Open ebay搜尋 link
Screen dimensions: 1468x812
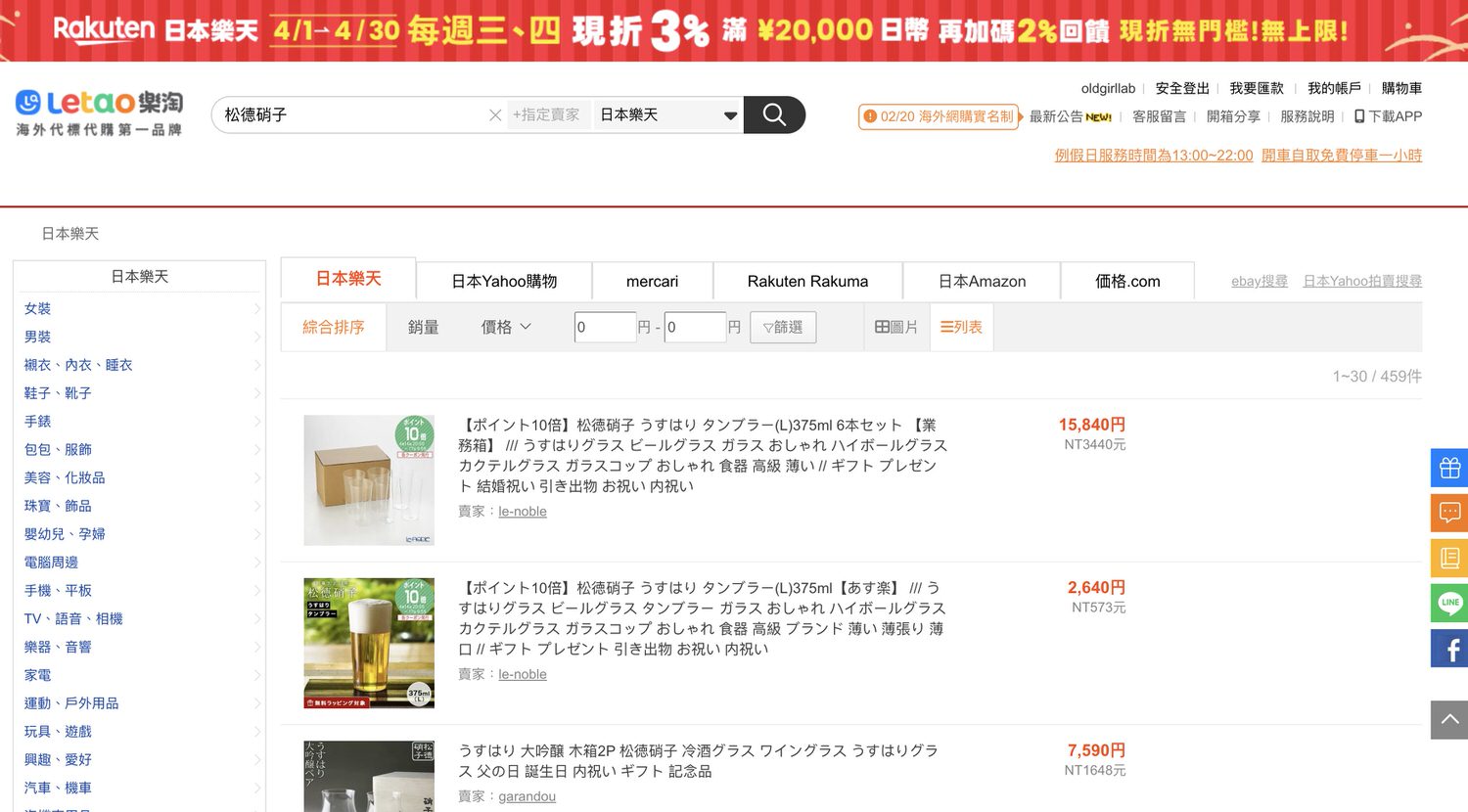point(1260,281)
